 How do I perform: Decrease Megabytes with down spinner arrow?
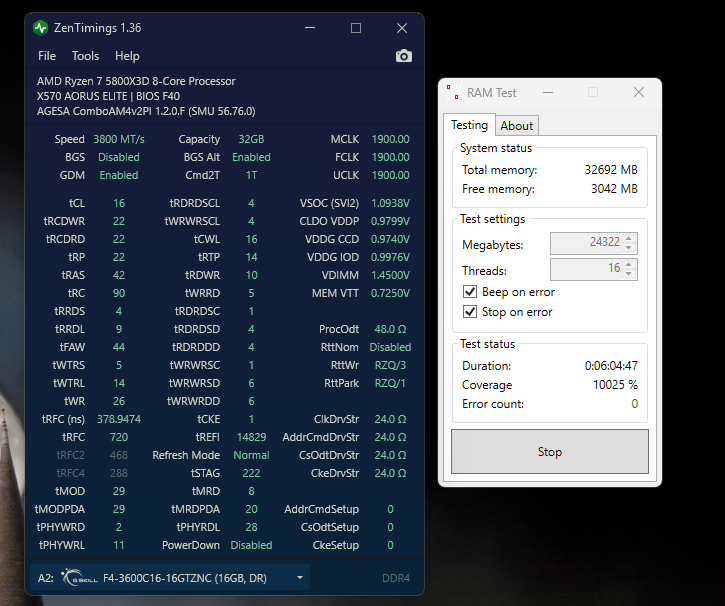(x=628, y=247)
